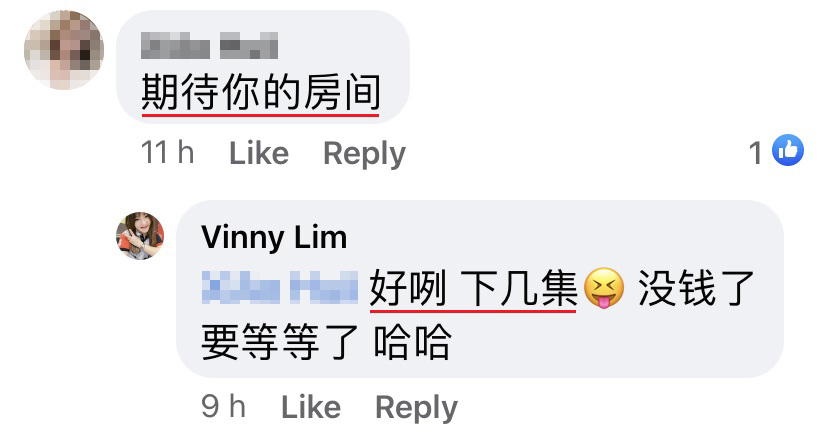Click the underlined text 期待你的房间
This screenshot has width=828, height=431.
pos(261,93)
